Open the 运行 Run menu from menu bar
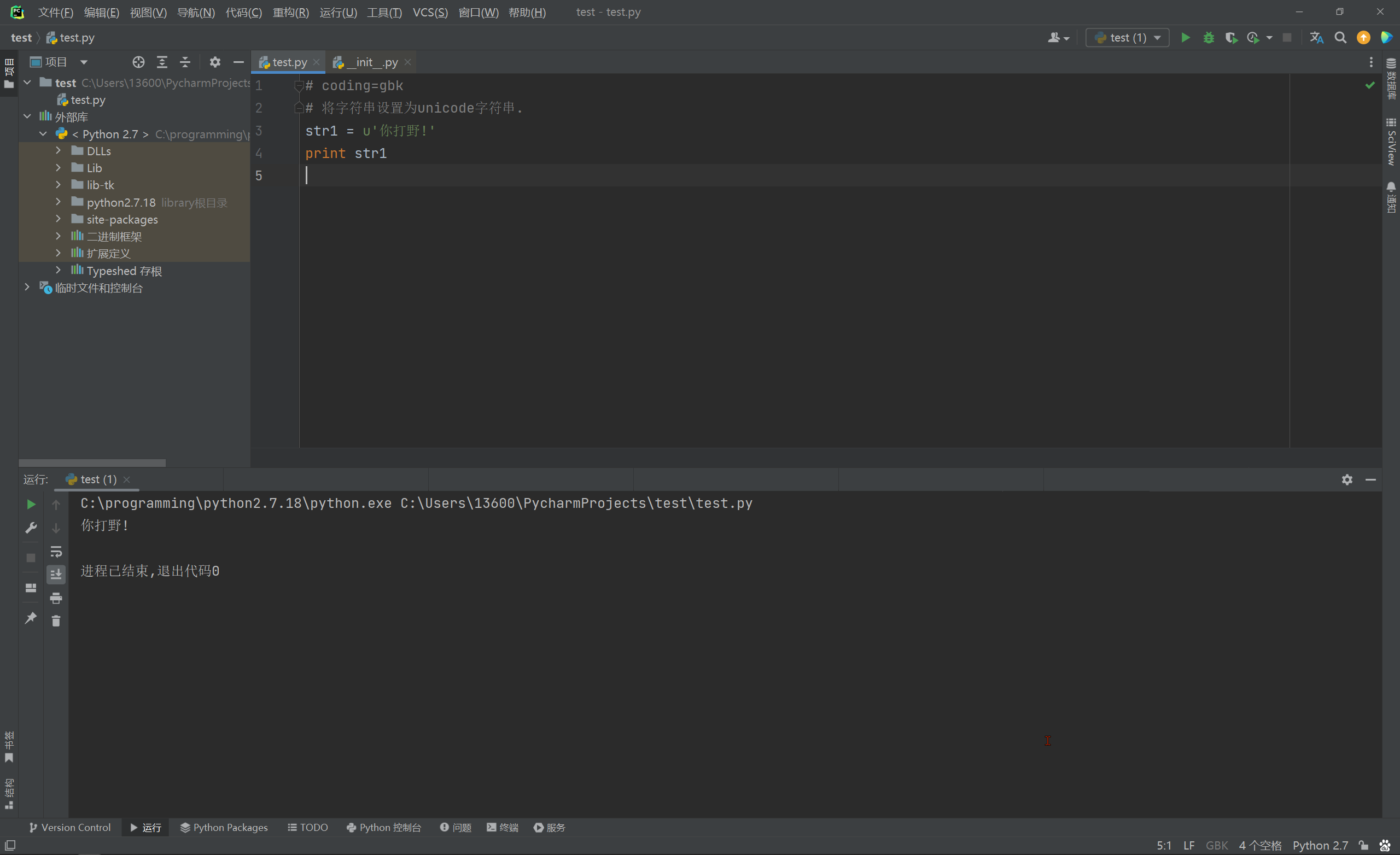Screen dimensions: 1400x855 (337, 11)
